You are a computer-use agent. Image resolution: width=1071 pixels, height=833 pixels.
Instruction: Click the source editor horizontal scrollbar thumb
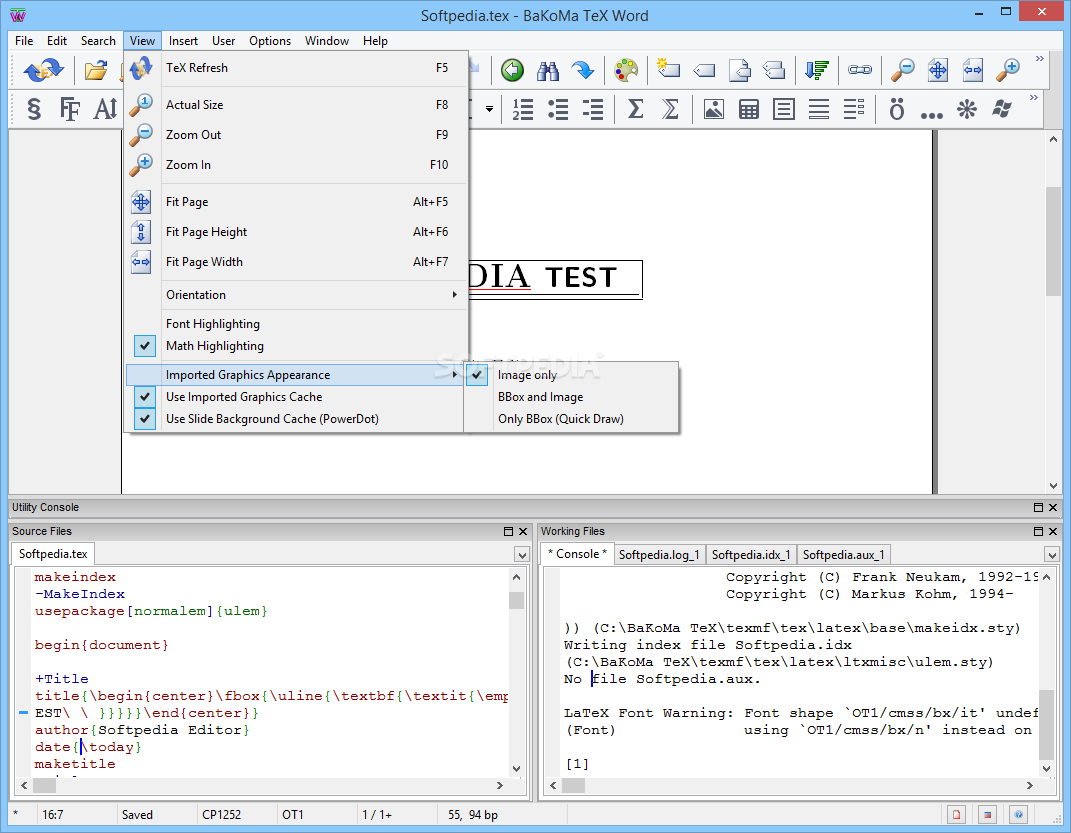44,785
